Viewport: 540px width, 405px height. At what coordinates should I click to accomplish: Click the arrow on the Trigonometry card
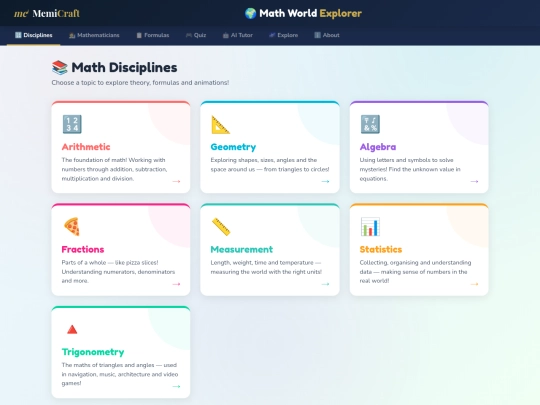(176, 386)
